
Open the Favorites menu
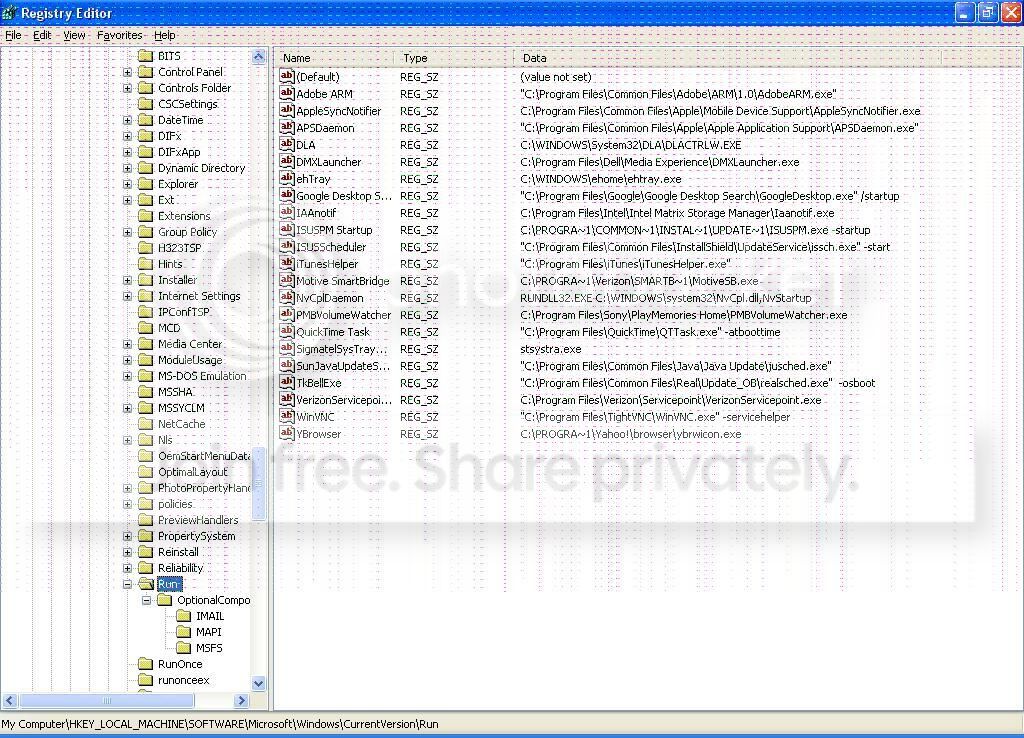(119, 35)
